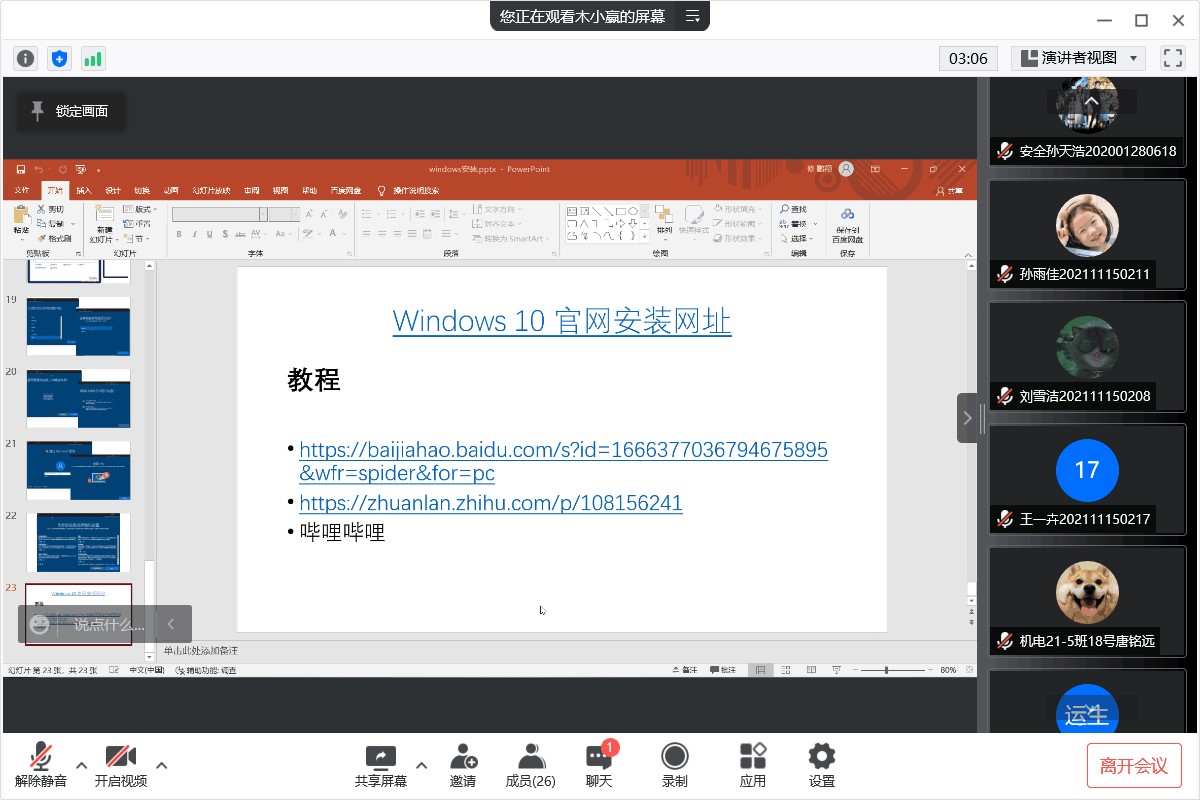Screen dimensions: 1200x800
Task: Click the 说点什么 chat input box
Action: [109, 625]
